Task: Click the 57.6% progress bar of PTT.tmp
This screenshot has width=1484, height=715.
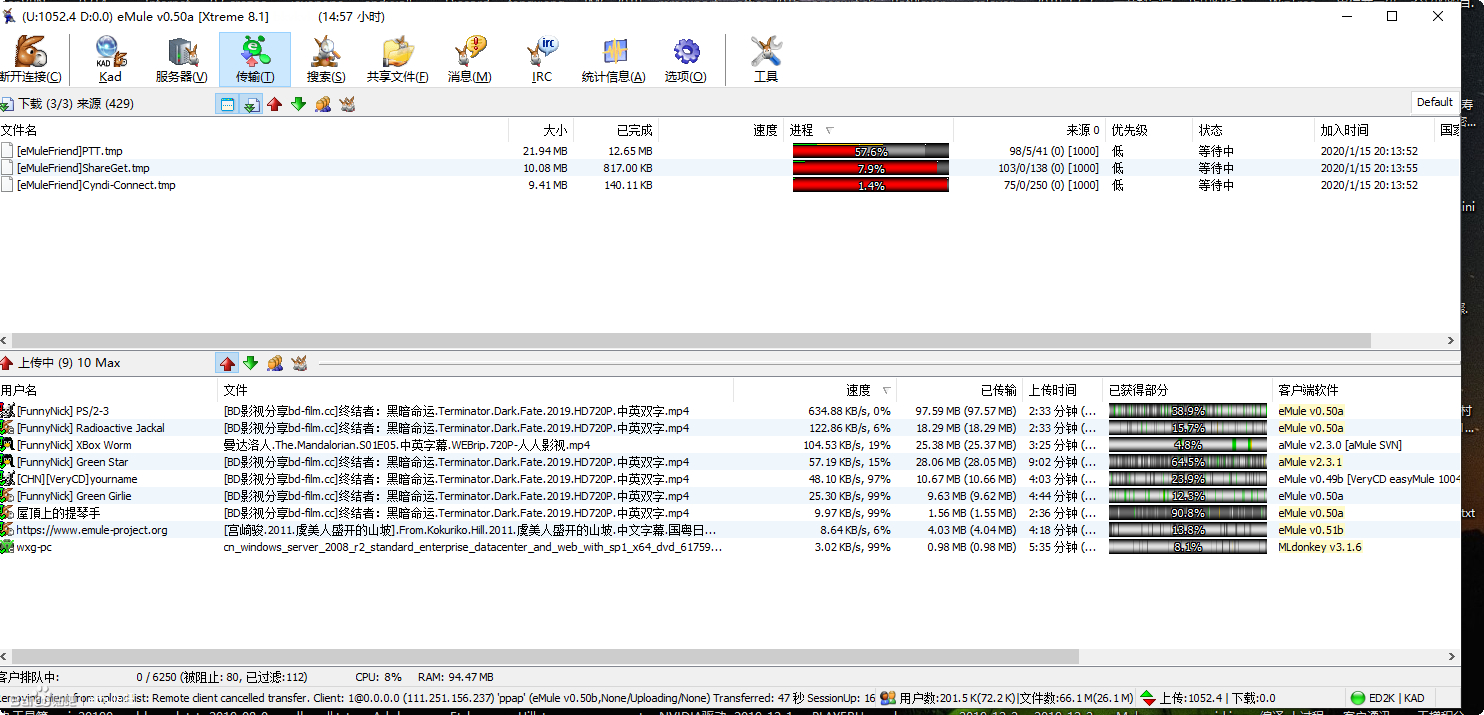Action: [870, 151]
